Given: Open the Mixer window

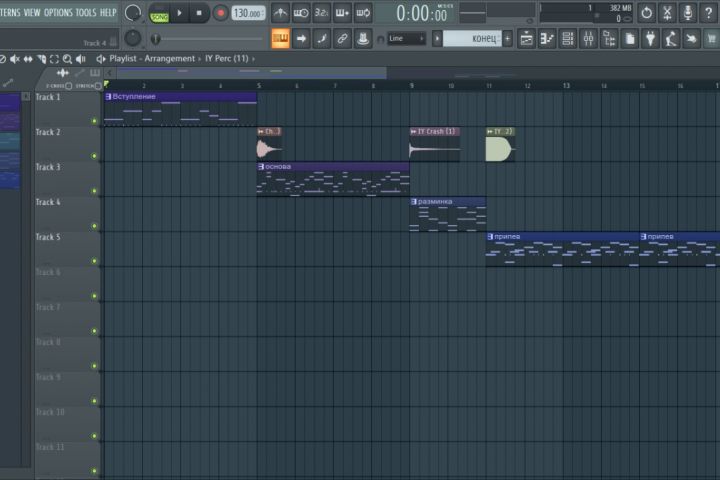Looking at the screenshot, I should point(588,39).
